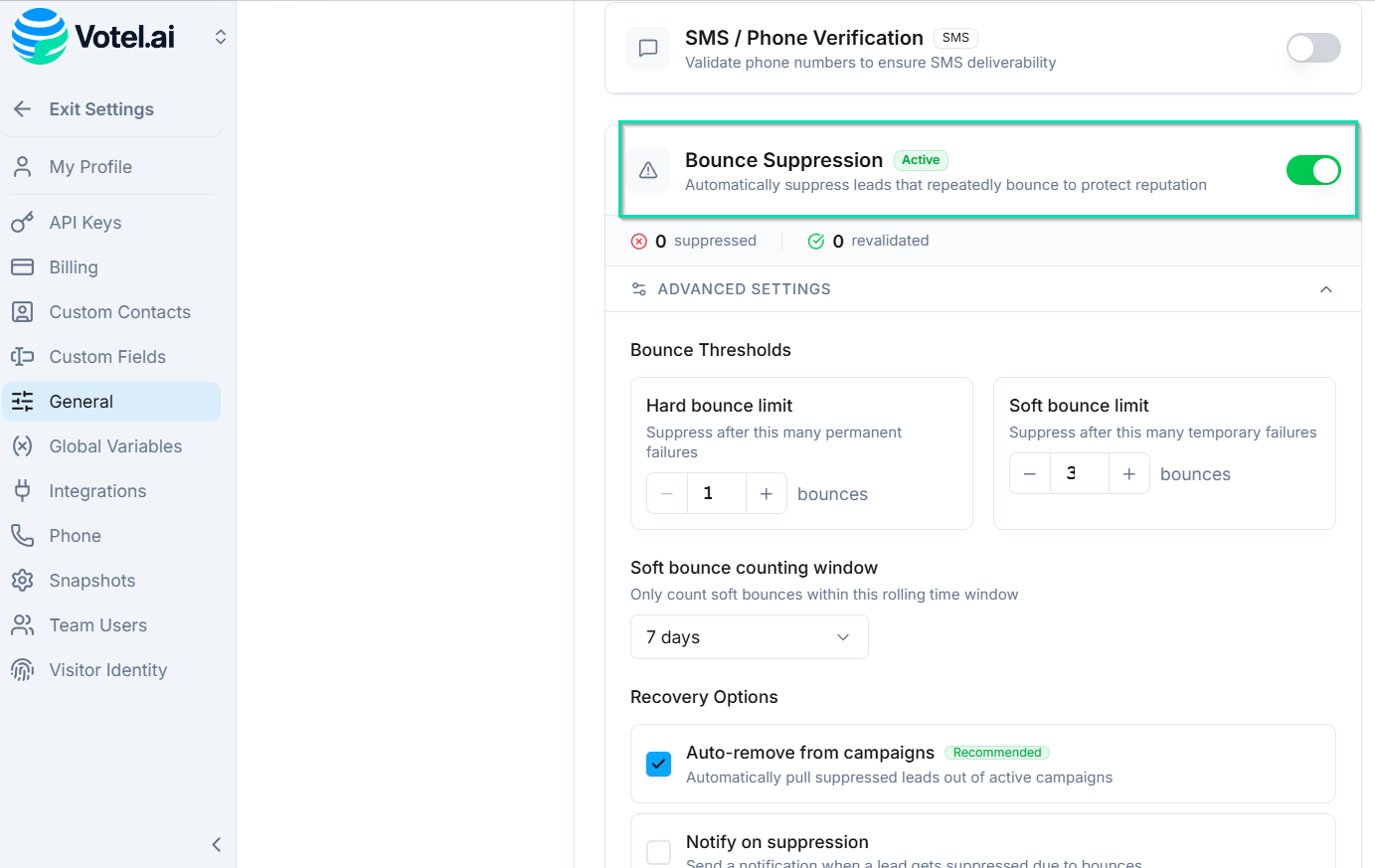Uncheck Auto-remove from campaigns
Screen dimensions: 1375x868
(658, 764)
